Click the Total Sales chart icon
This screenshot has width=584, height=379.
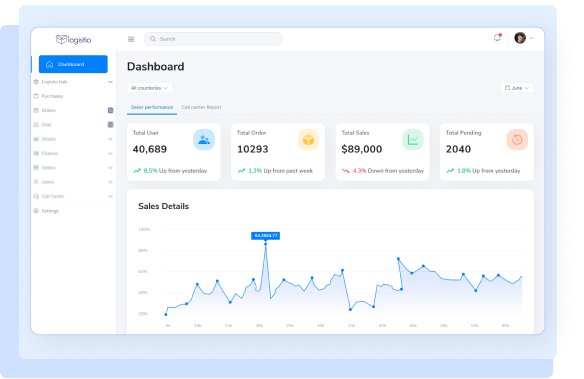413,140
